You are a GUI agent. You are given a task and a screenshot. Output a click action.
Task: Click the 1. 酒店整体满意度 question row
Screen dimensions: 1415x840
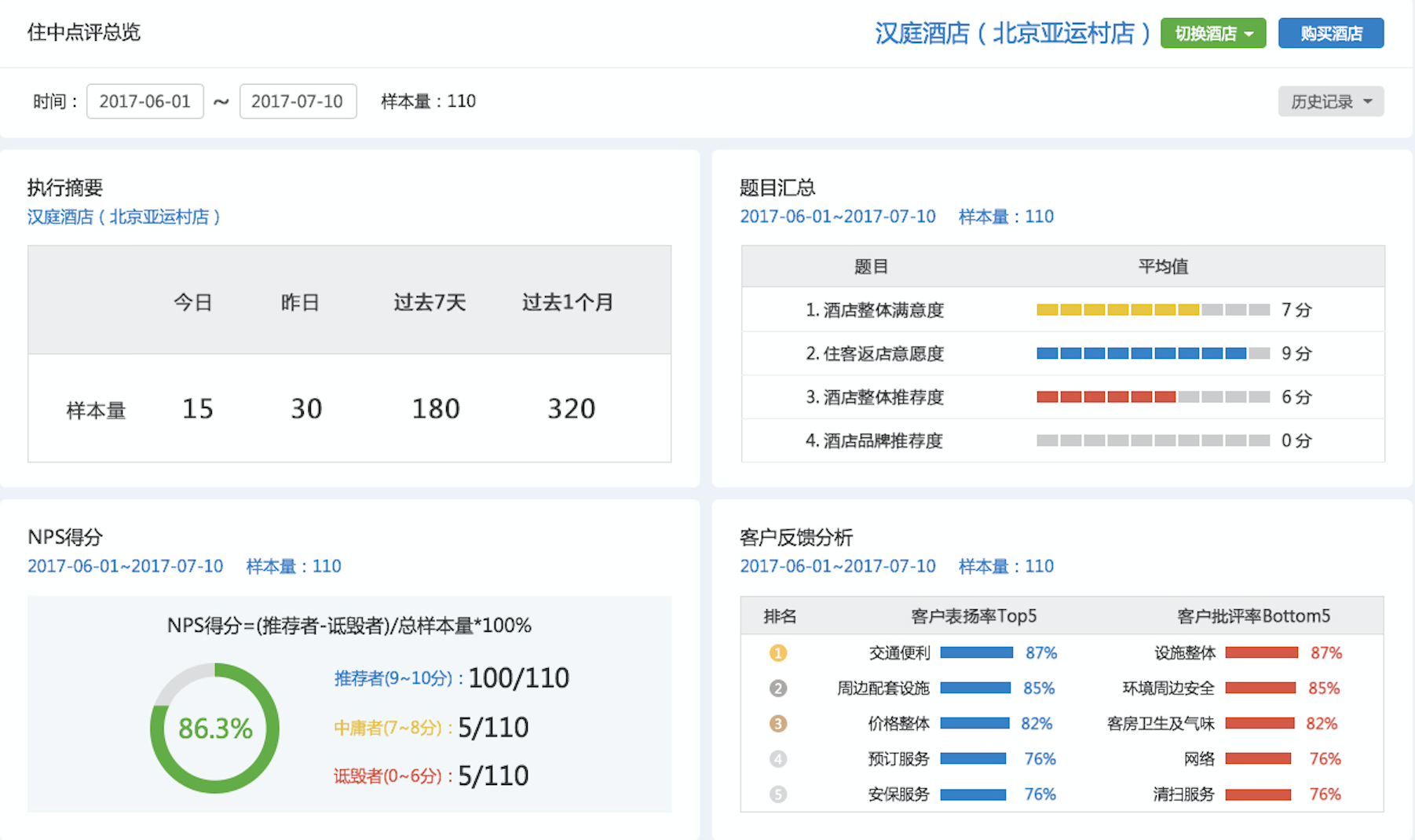[1062, 310]
